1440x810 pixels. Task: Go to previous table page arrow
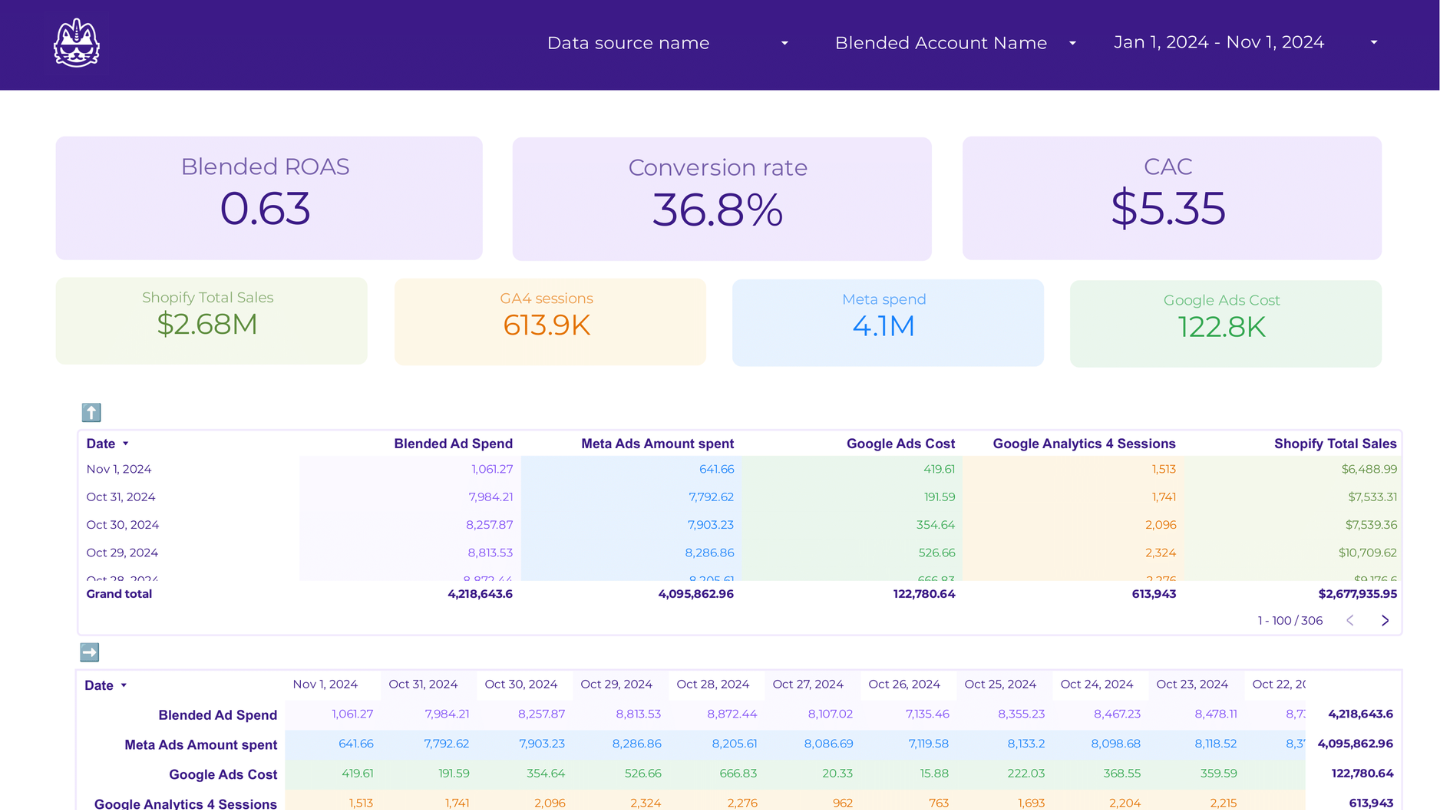(x=1350, y=621)
